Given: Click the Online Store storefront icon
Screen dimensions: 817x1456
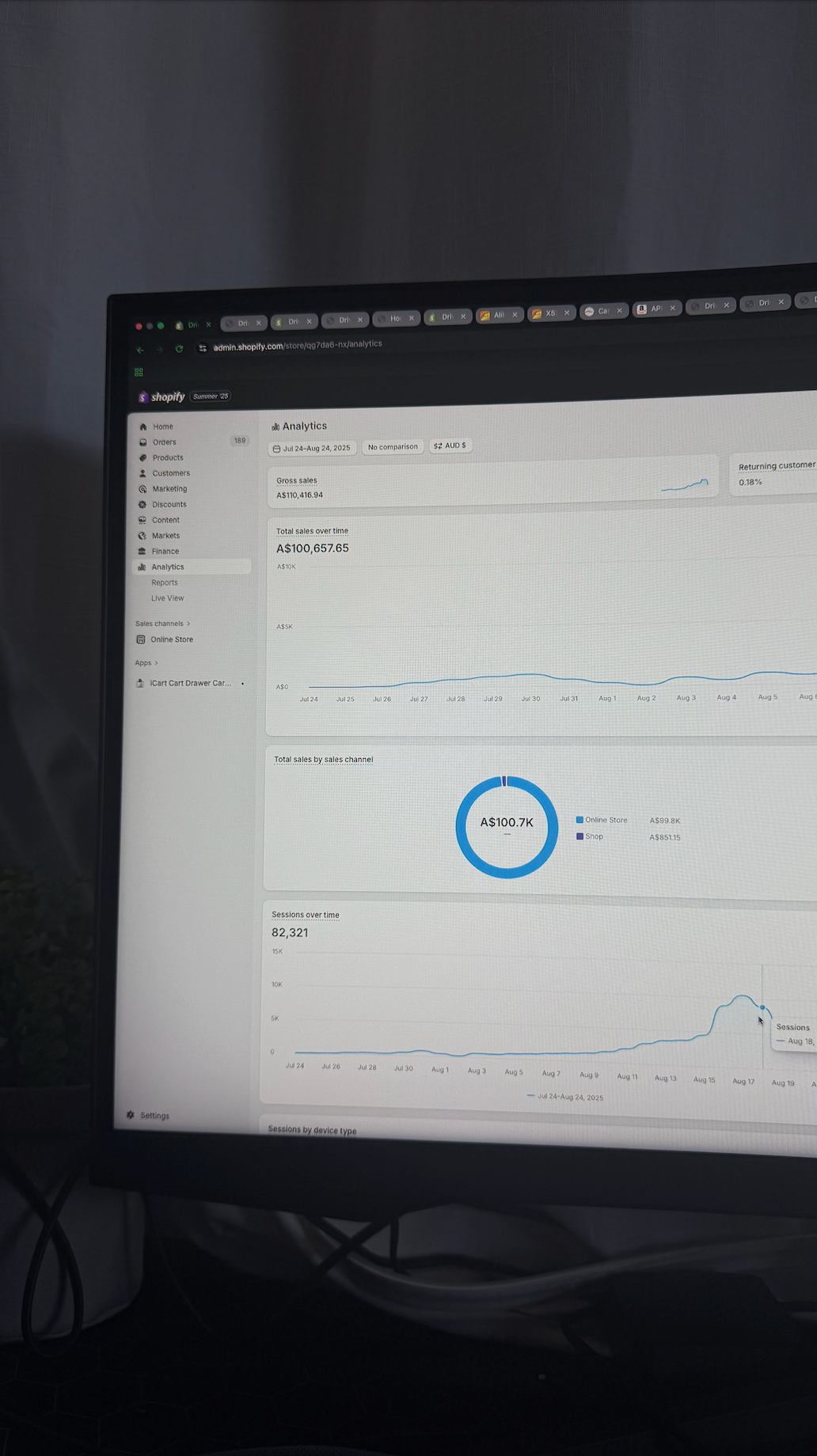Looking at the screenshot, I should point(141,639).
